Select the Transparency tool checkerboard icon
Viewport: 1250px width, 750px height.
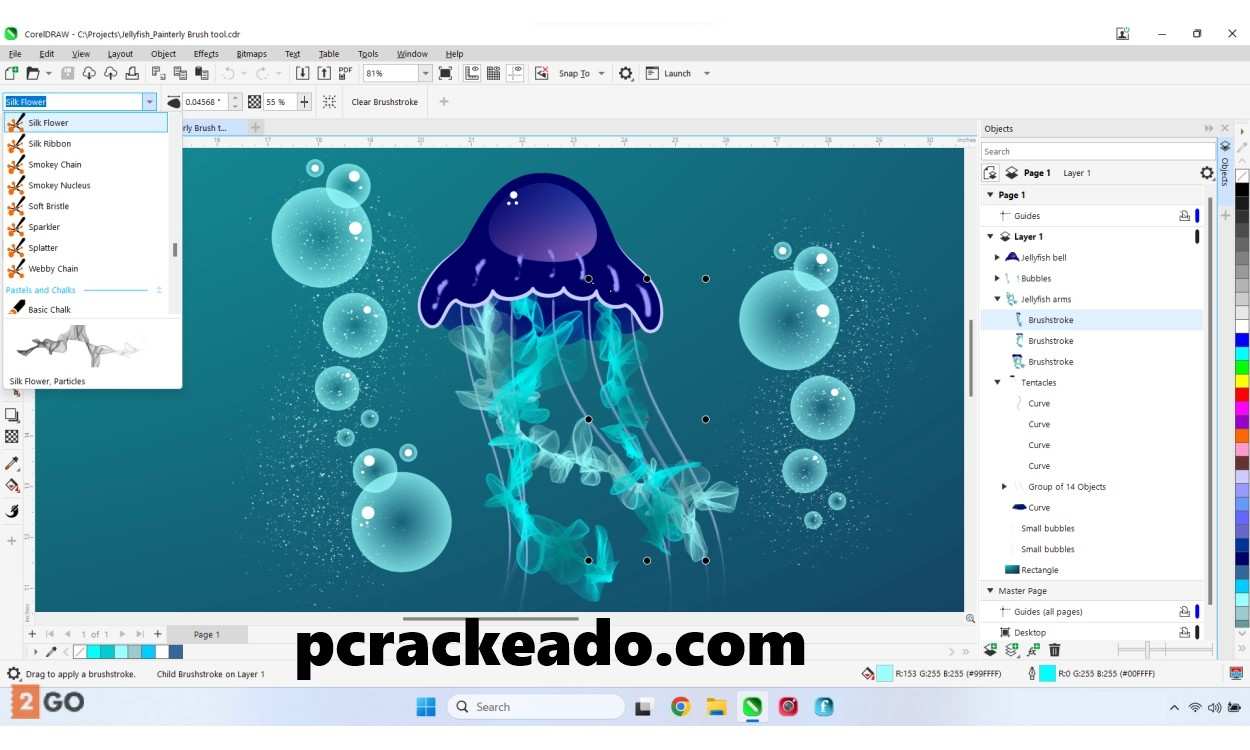(12, 436)
